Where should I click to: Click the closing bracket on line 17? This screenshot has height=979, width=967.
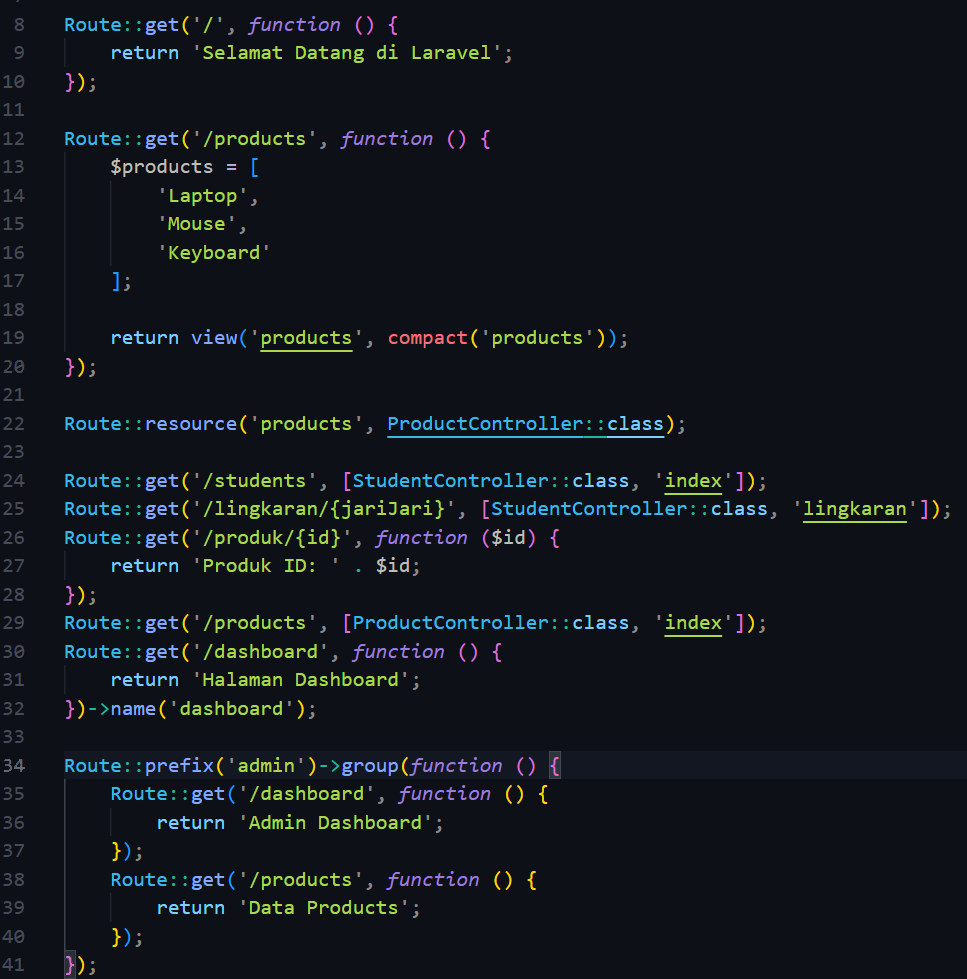(116, 282)
